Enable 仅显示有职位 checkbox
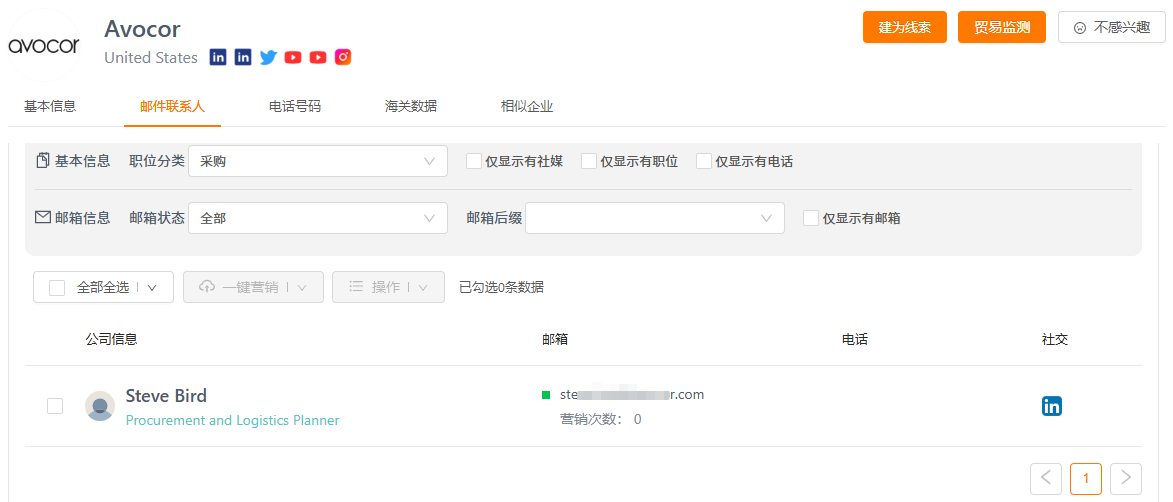 coord(589,161)
